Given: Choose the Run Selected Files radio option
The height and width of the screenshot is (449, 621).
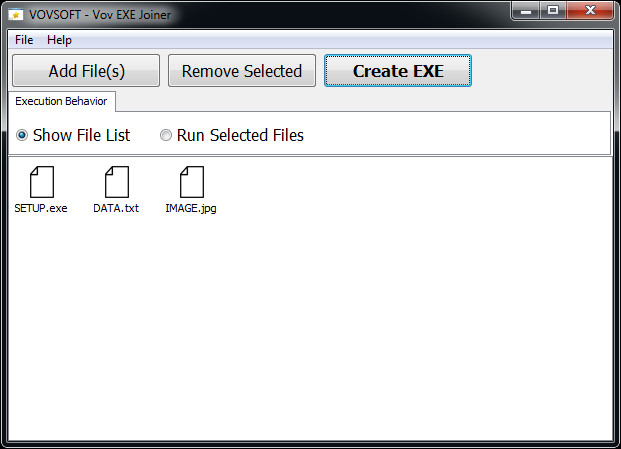Looking at the screenshot, I should pos(232,135).
